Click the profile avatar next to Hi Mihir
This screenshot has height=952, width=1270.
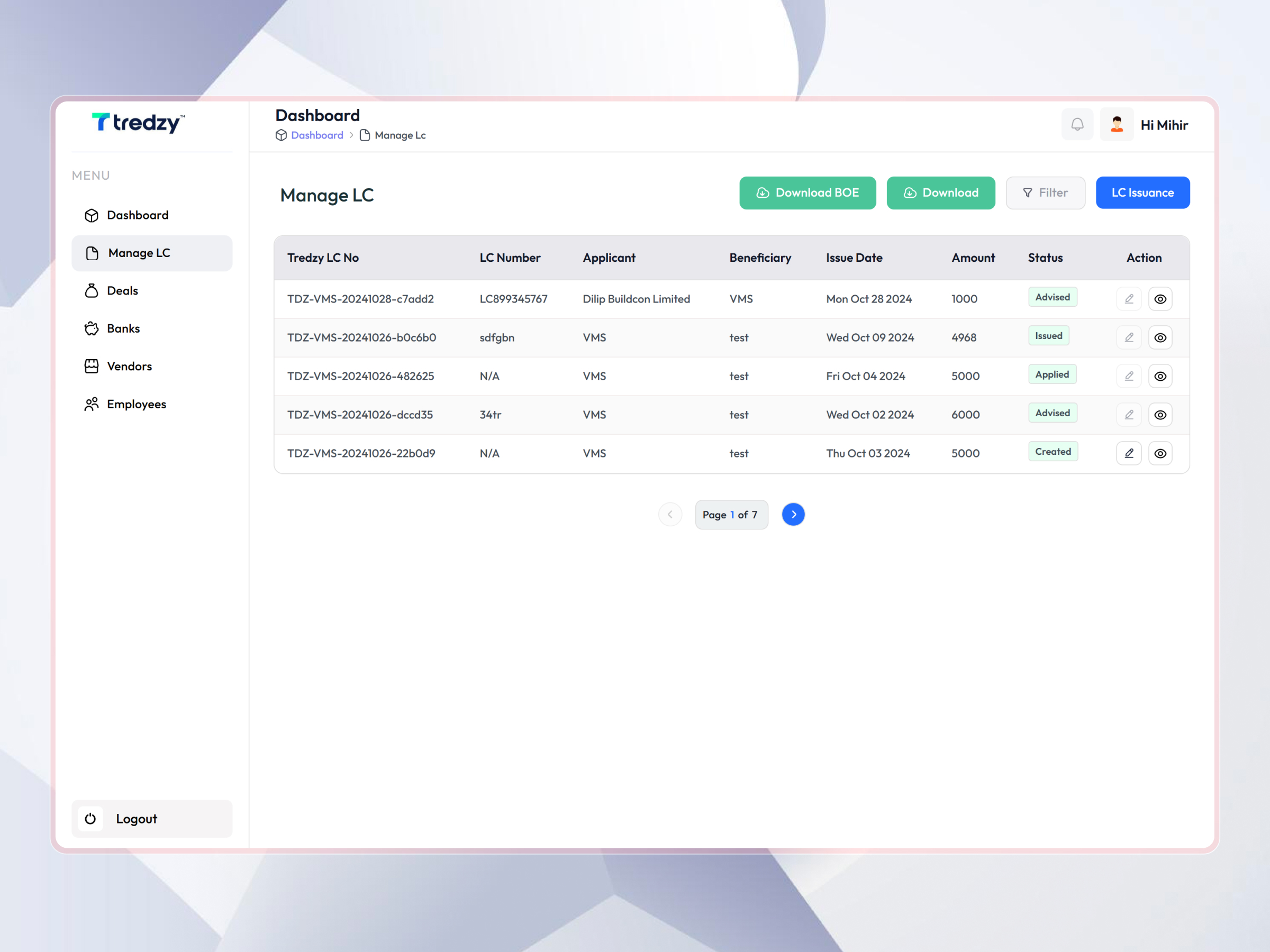[x=1117, y=124]
